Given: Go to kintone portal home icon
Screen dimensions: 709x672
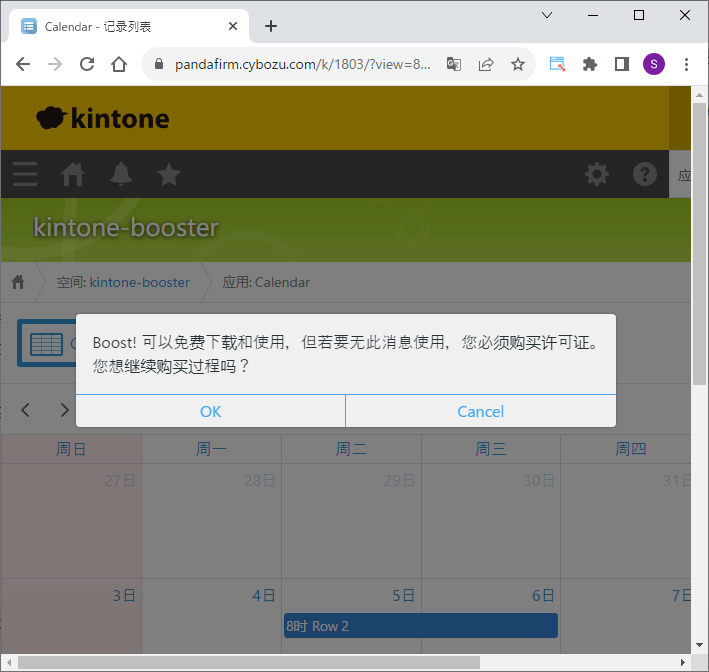Looking at the screenshot, I should pyautogui.click(x=73, y=174).
